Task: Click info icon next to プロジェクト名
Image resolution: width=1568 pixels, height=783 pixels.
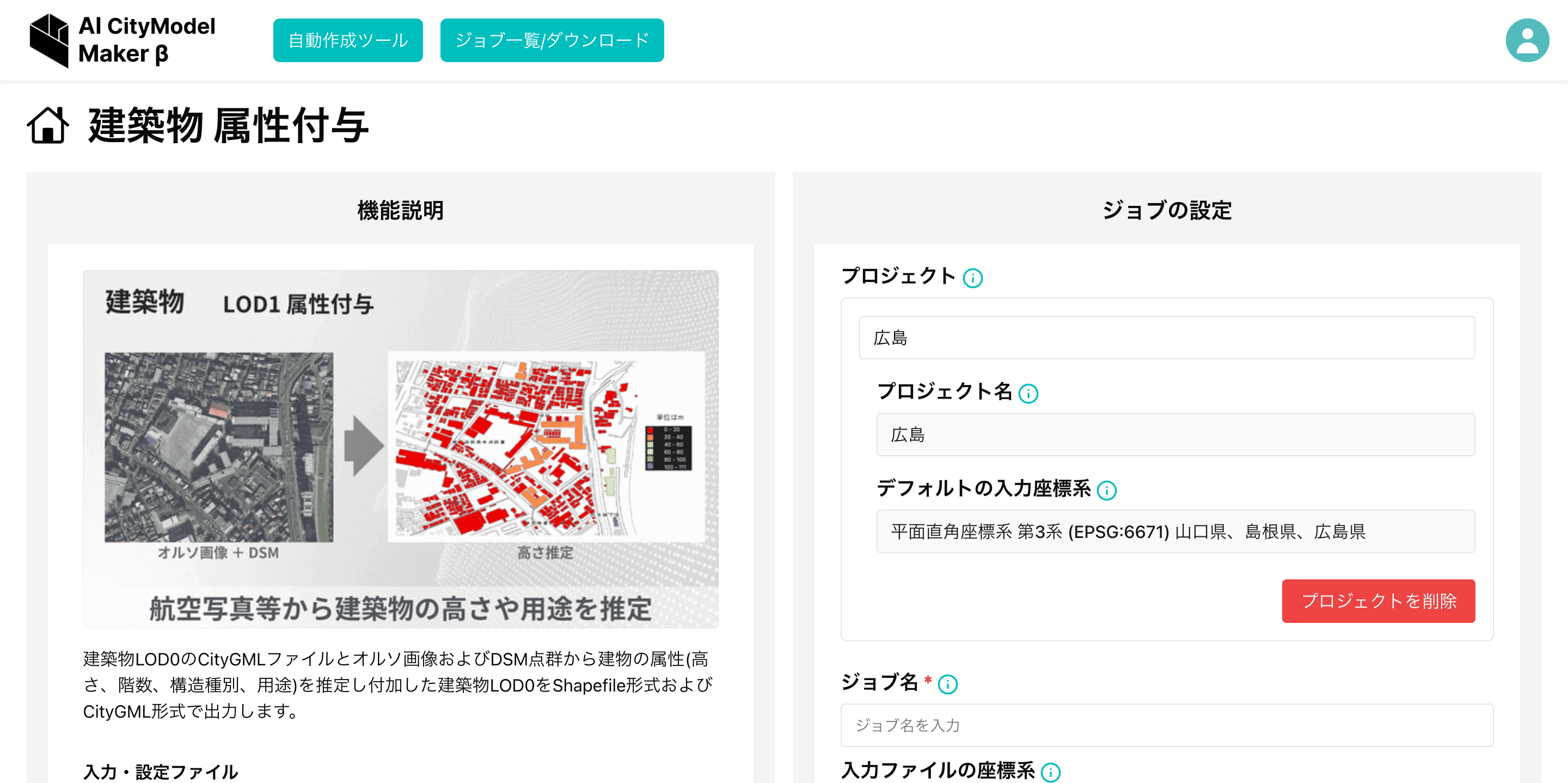Action: [x=1028, y=394]
